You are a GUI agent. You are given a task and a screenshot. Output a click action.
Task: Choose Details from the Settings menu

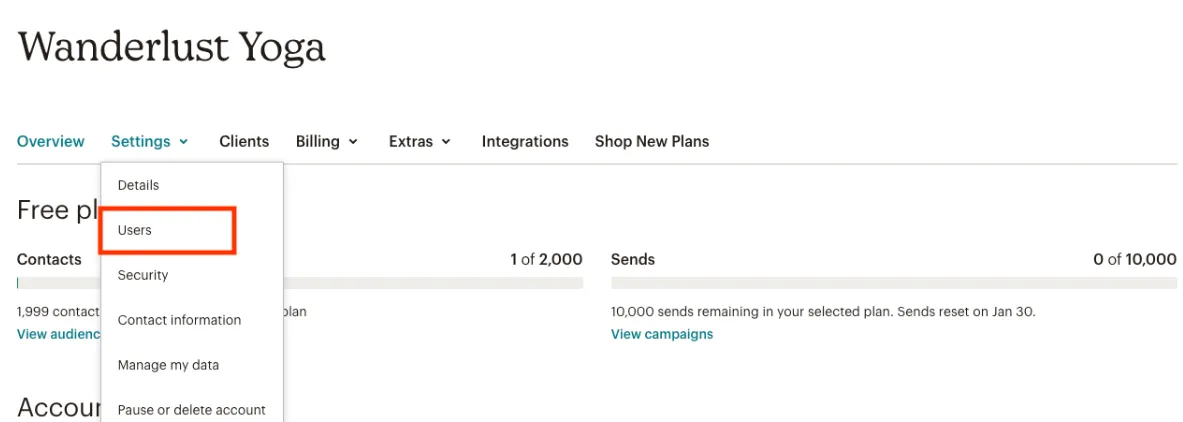(138, 185)
